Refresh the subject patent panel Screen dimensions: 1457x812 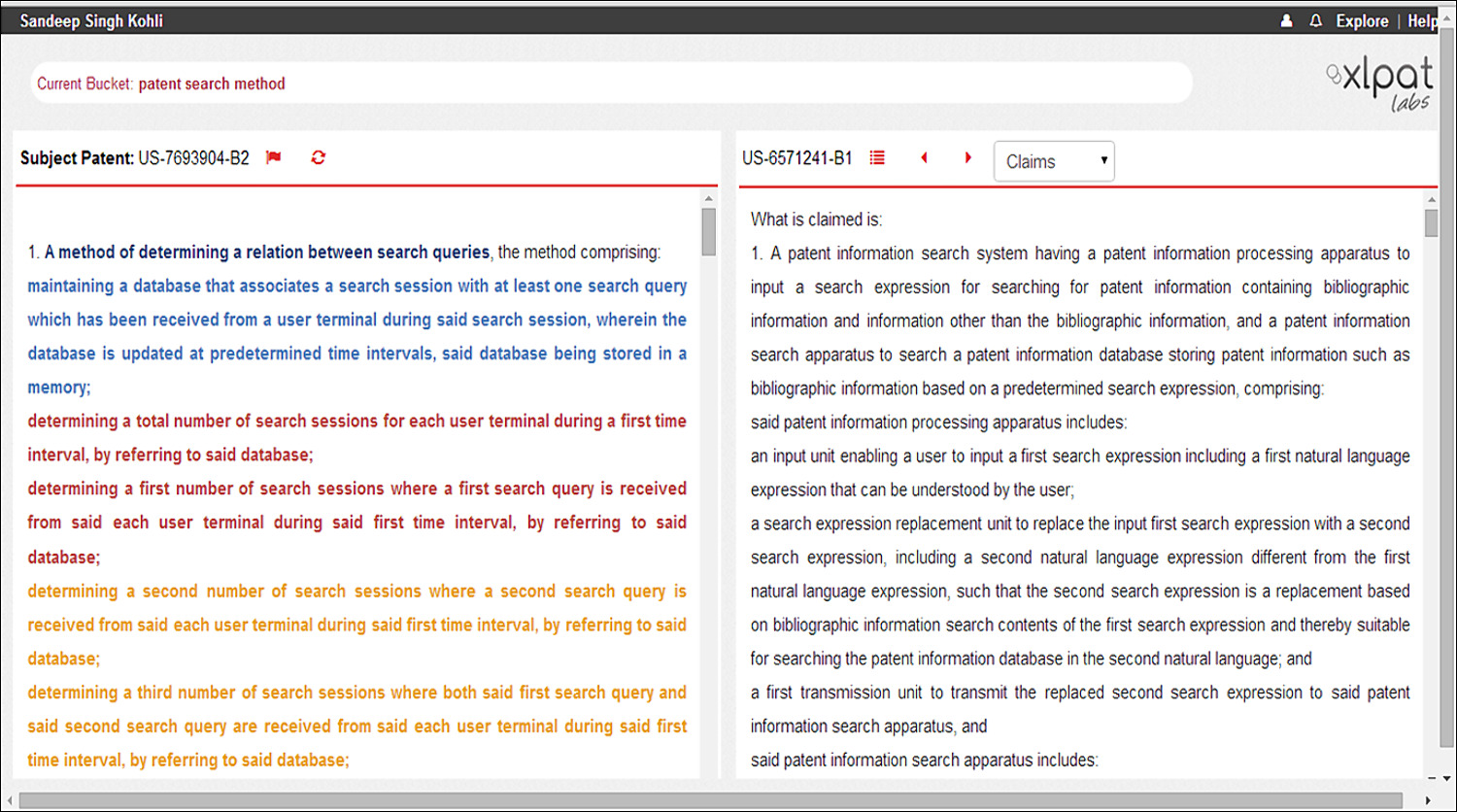coord(318,157)
